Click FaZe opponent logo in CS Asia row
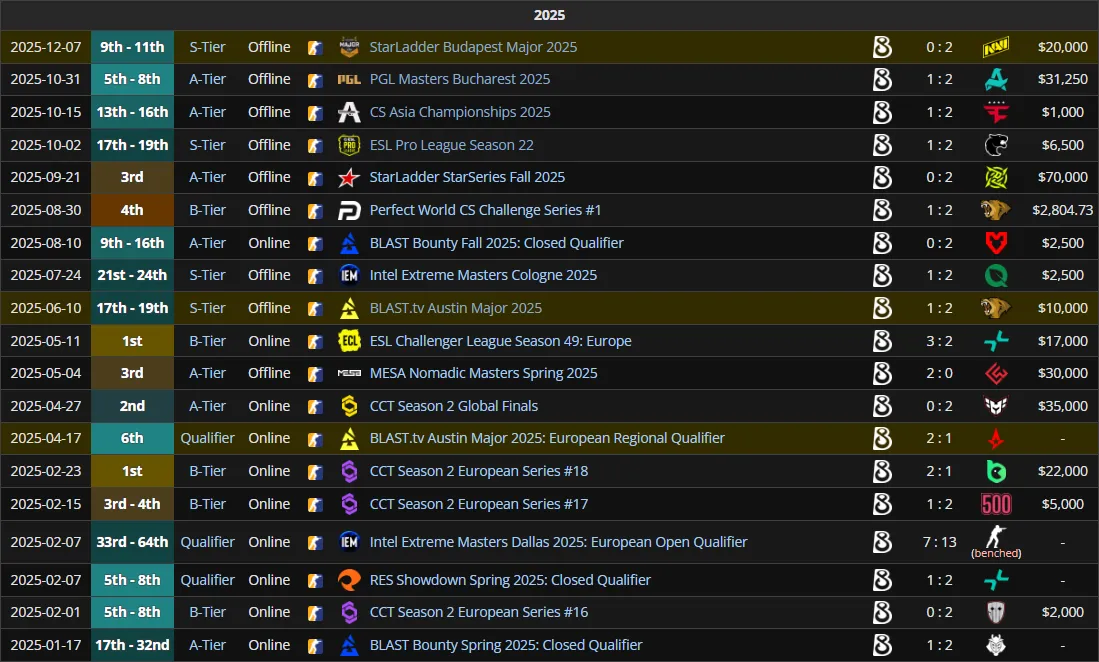The width and height of the screenshot is (1099, 662). pos(995,112)
